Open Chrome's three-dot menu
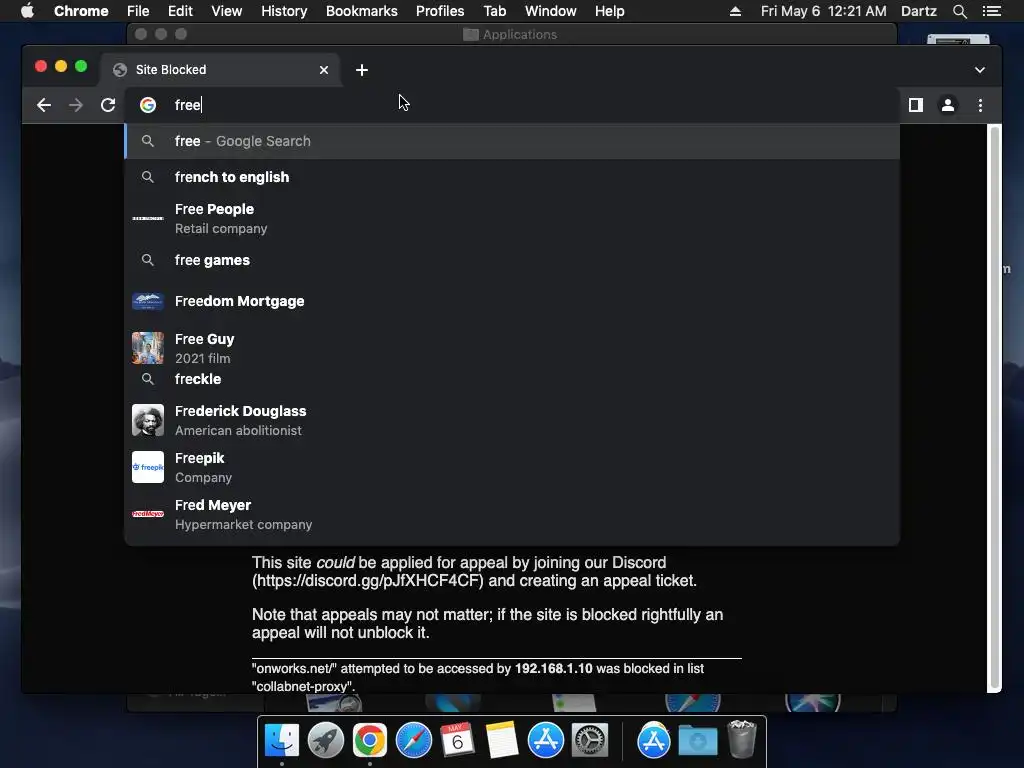1024x768 pixels. 980,105
